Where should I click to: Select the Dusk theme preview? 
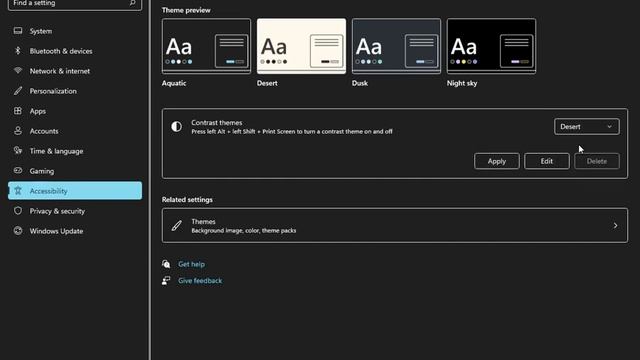396,46
